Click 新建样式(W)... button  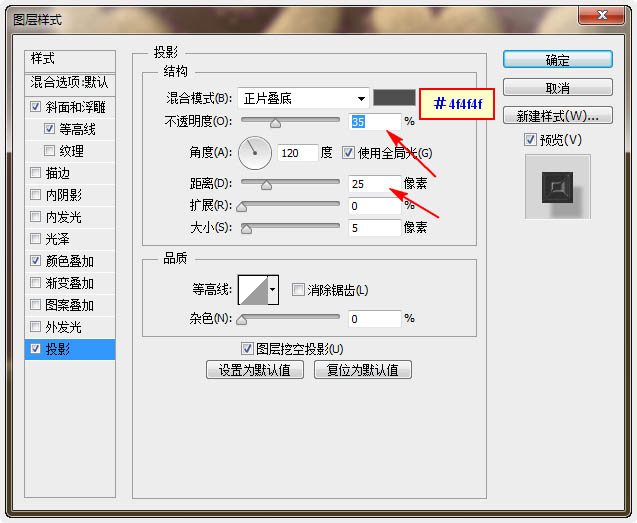557,116
